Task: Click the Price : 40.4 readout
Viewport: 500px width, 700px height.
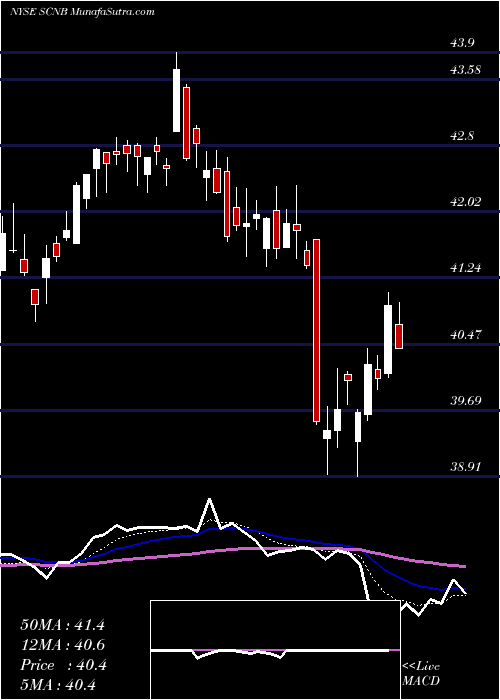Action: pos(63,665)
